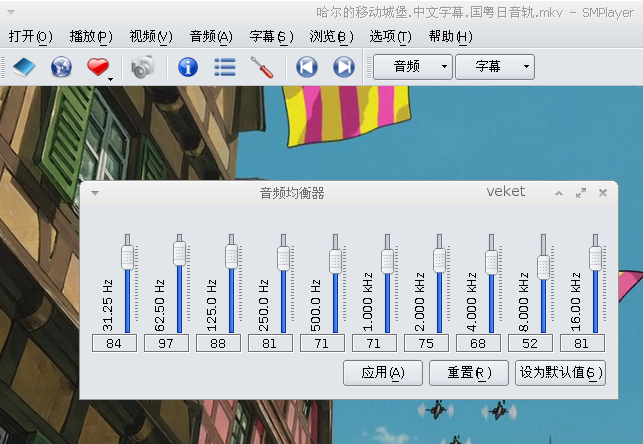Click the 125.0 Hz equalizer slider handle
The height and width of the screenshot is (444, 643).
pyautogui.click(x=231, y=256)
